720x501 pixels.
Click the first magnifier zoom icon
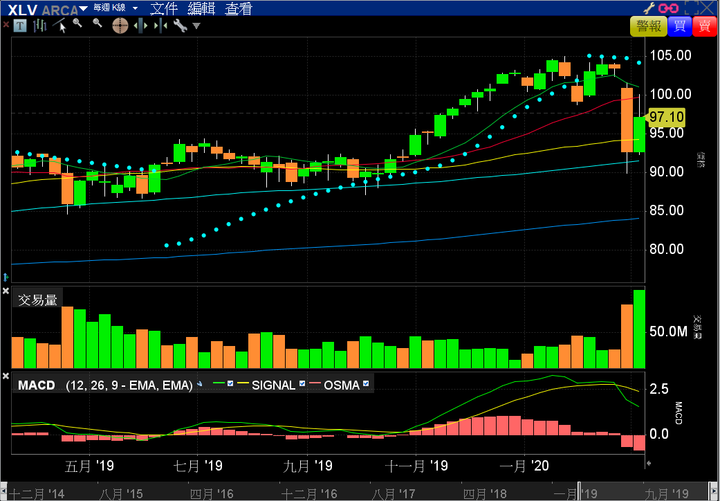point(78,23)
